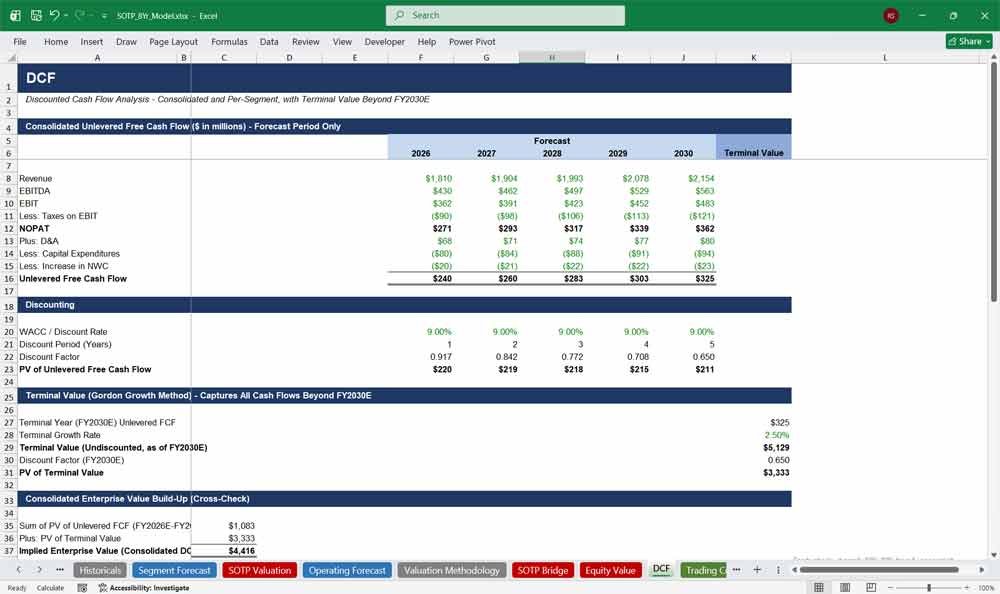Switch to the SOTP Bridge sheet
The width and height of the screenshot is (1000, 594).
543,570
